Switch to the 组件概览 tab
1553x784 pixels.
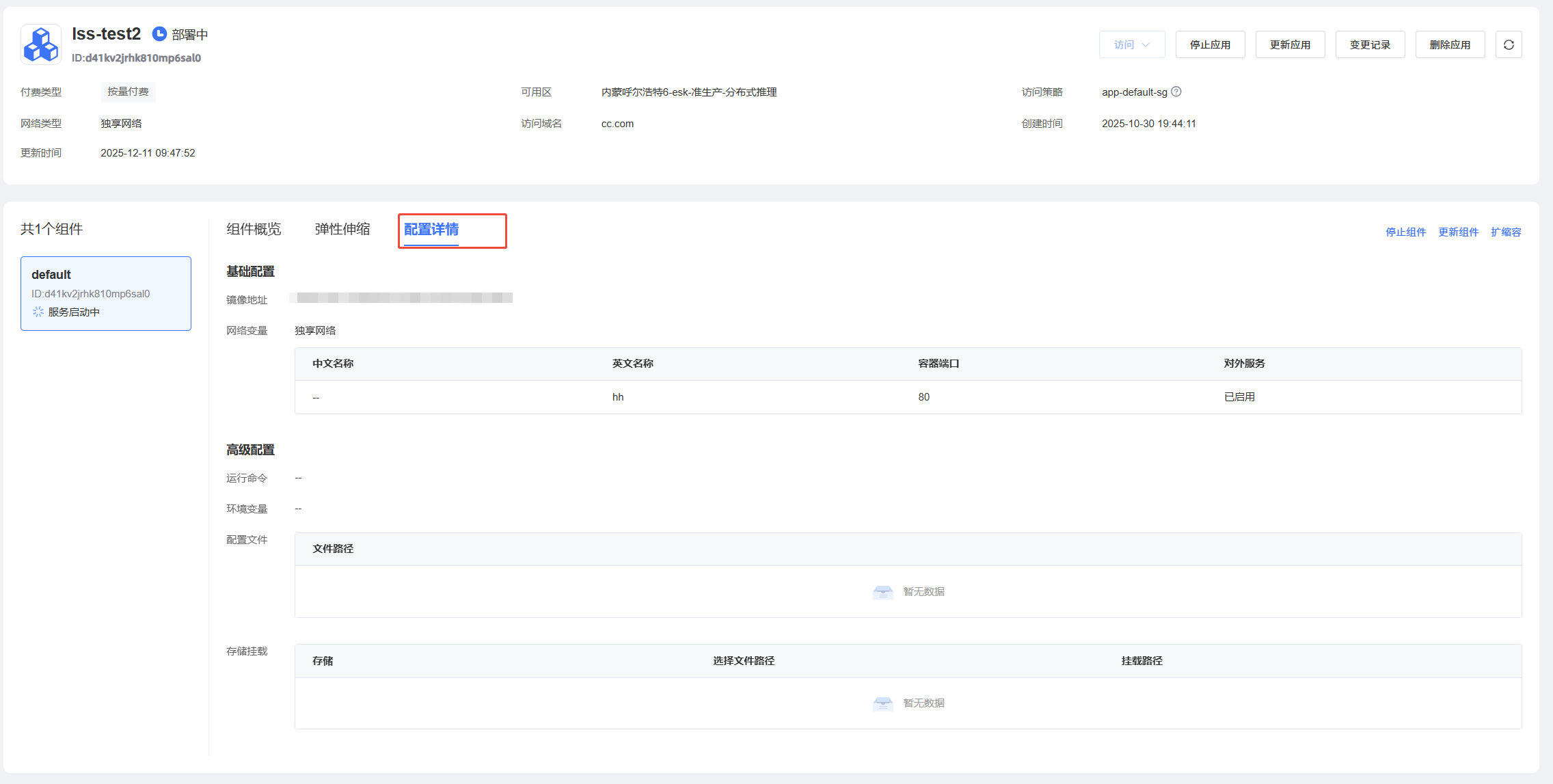tap(254, 229)
